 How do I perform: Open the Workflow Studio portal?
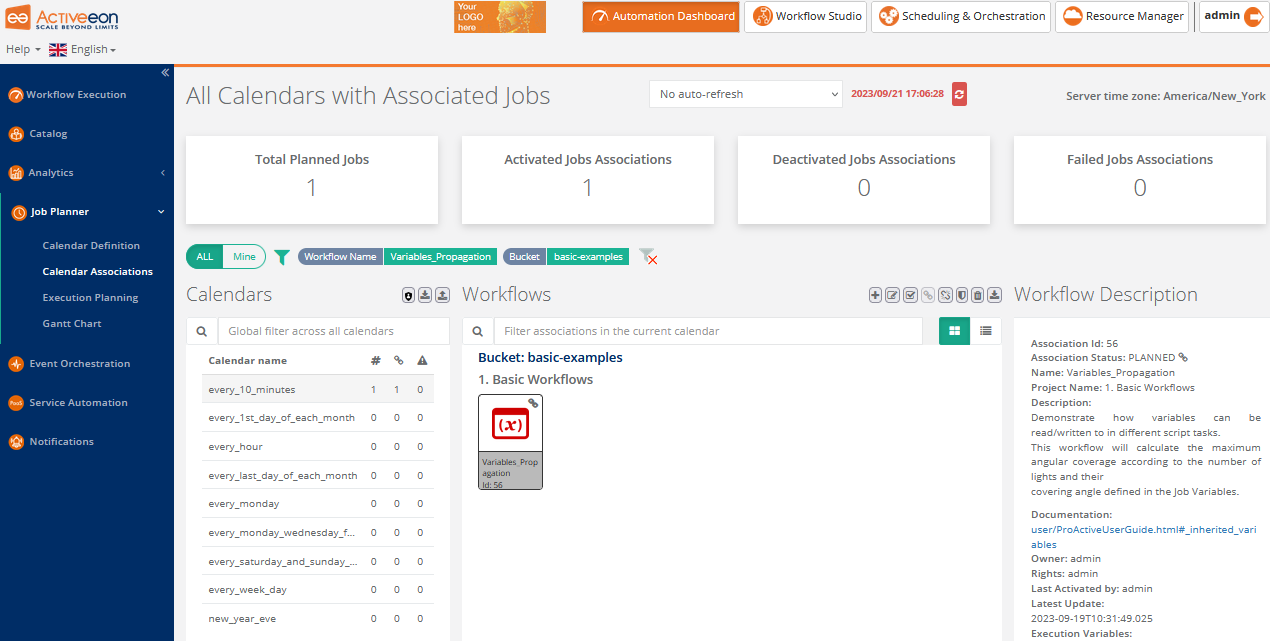click(805, 17)
